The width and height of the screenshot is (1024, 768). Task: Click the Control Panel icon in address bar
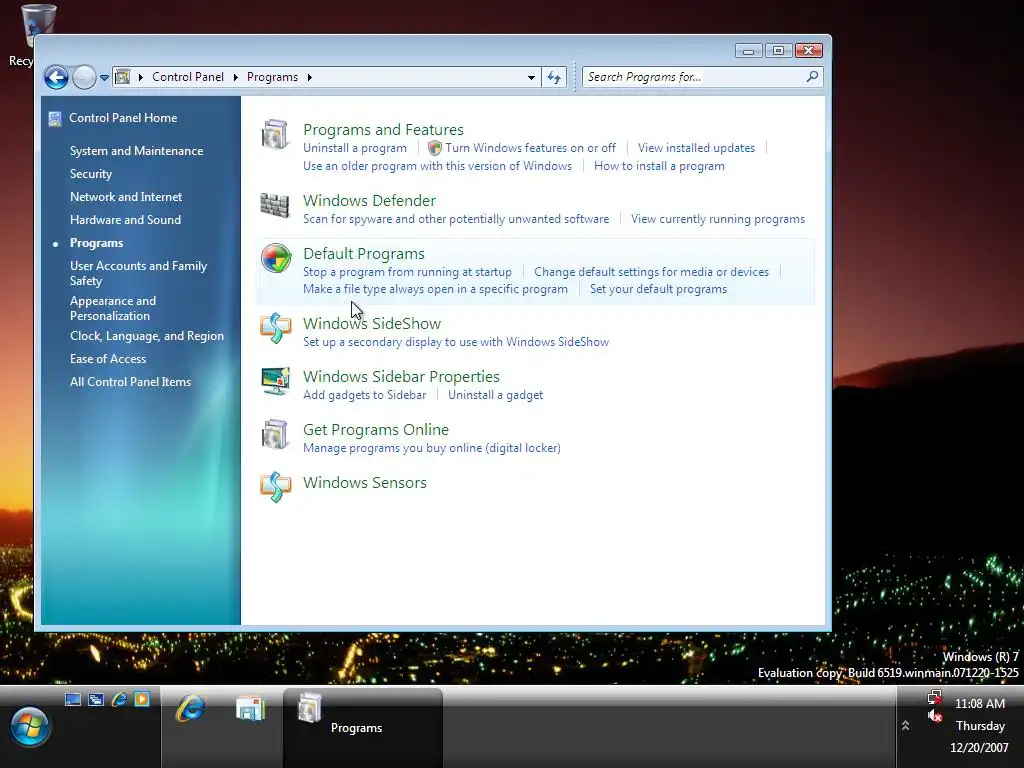click(122, 77)
